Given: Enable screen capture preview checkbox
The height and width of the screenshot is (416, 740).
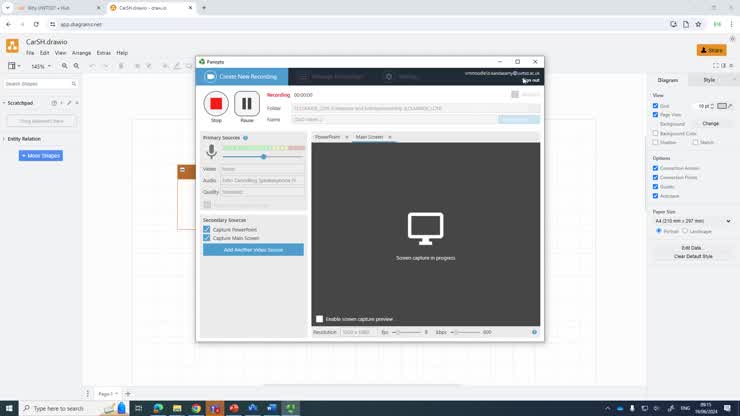Looking at the screenshot, I should 320,319.
